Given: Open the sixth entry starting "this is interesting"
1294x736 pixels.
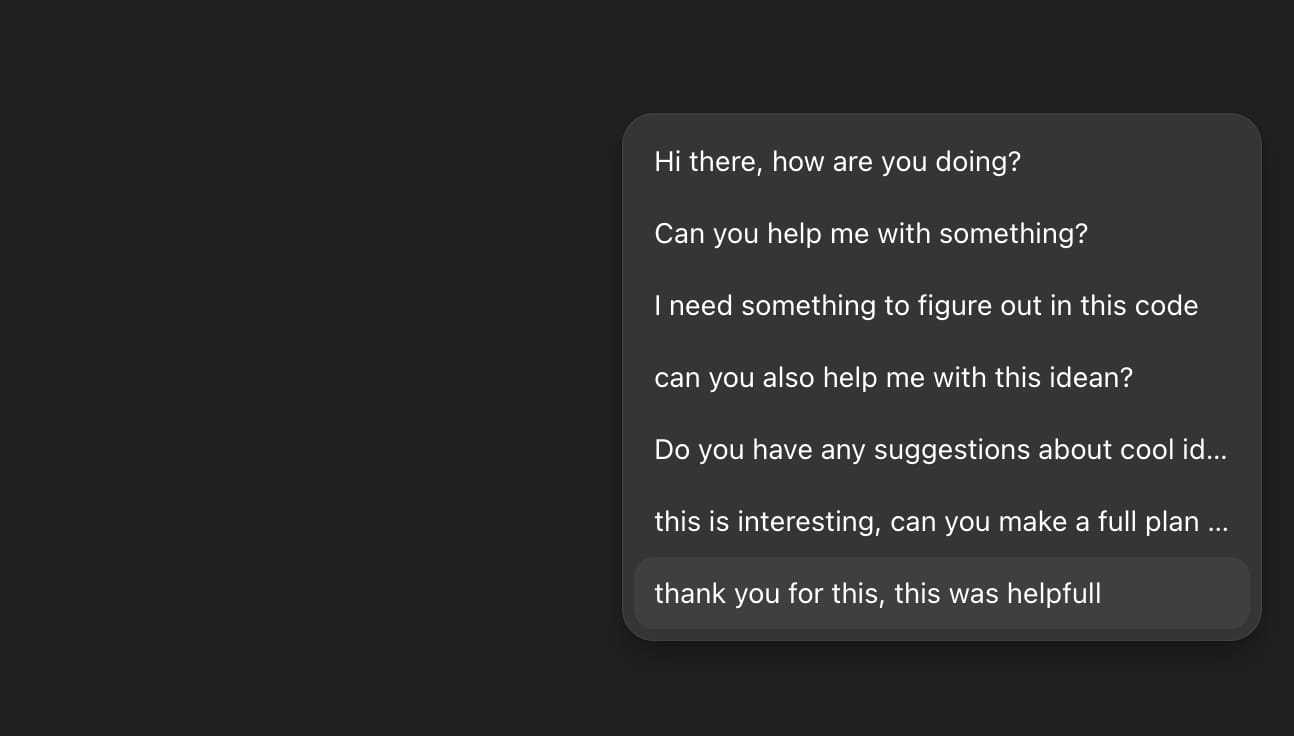Looking at the screenshot, I should (940, 521).
